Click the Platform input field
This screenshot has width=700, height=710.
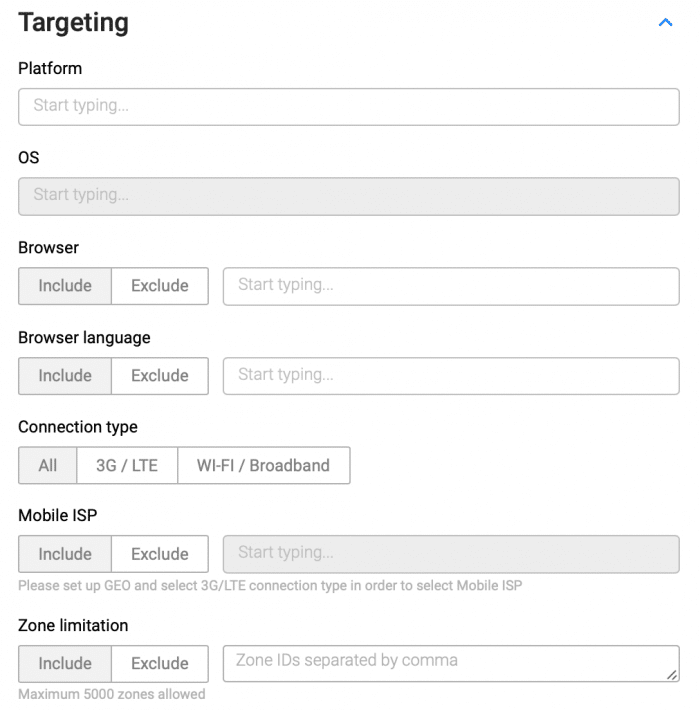[x=348, y=106]
